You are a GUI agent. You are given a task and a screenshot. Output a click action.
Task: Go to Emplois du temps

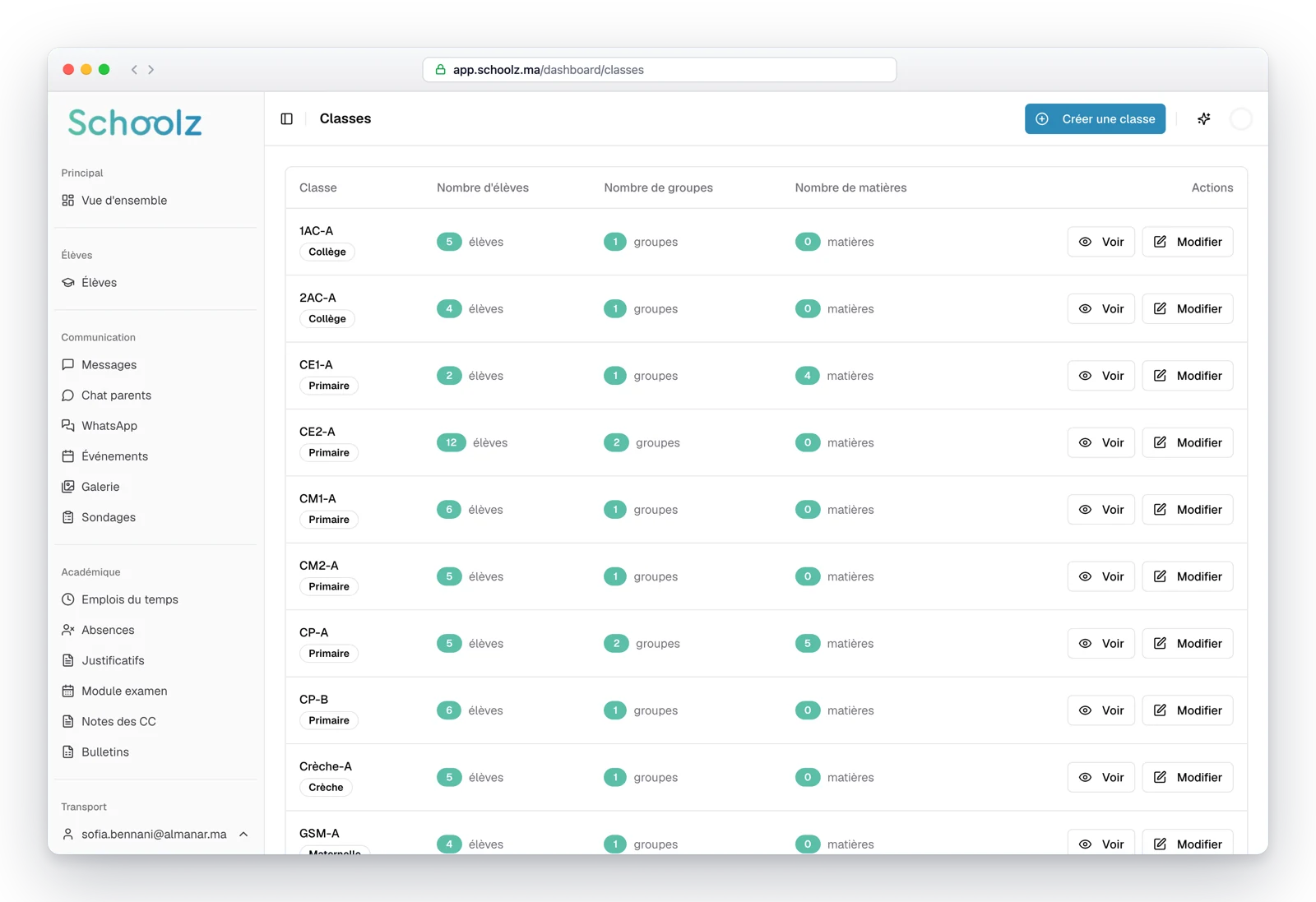click(x=130, y=599)
